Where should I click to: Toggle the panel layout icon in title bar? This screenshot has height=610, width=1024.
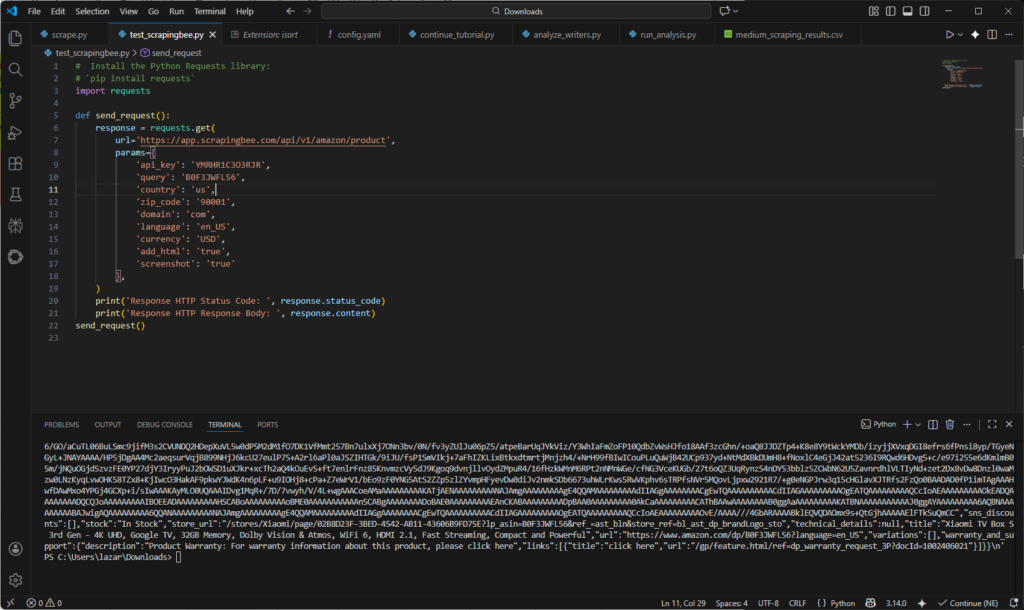coord(908,10)
